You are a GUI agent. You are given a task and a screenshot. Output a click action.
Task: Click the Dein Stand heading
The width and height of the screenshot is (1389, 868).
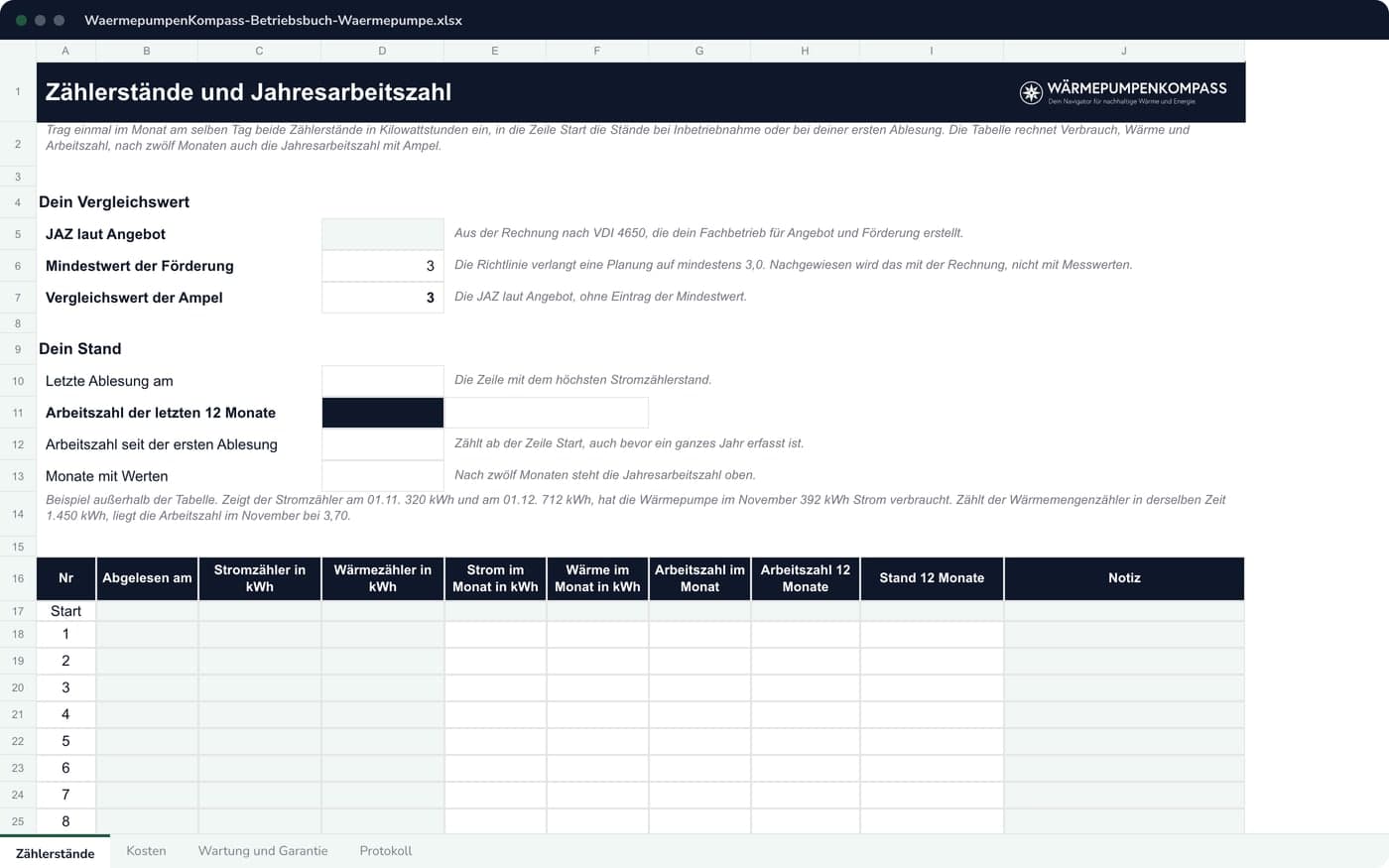pyautogui.click(x=79, y=349)
